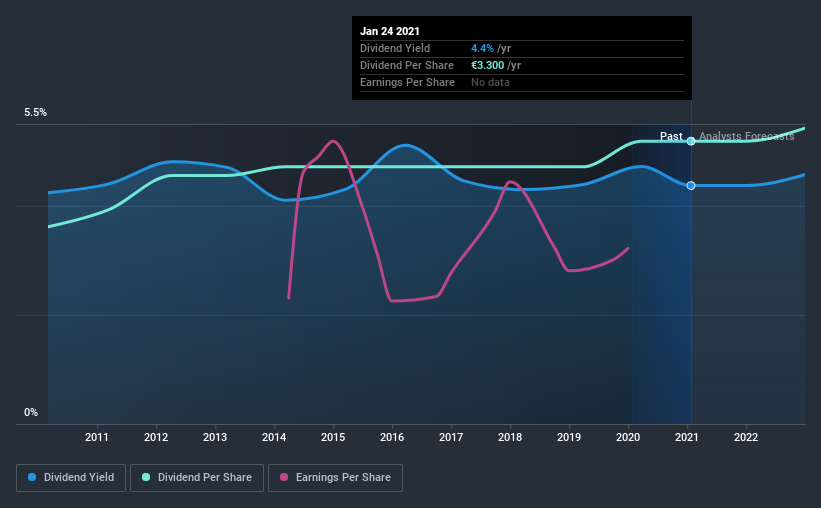Click the 2014 axis label
Image resolution: width=821 pixels, height=508 pixels.
click(x=274, y=437)
